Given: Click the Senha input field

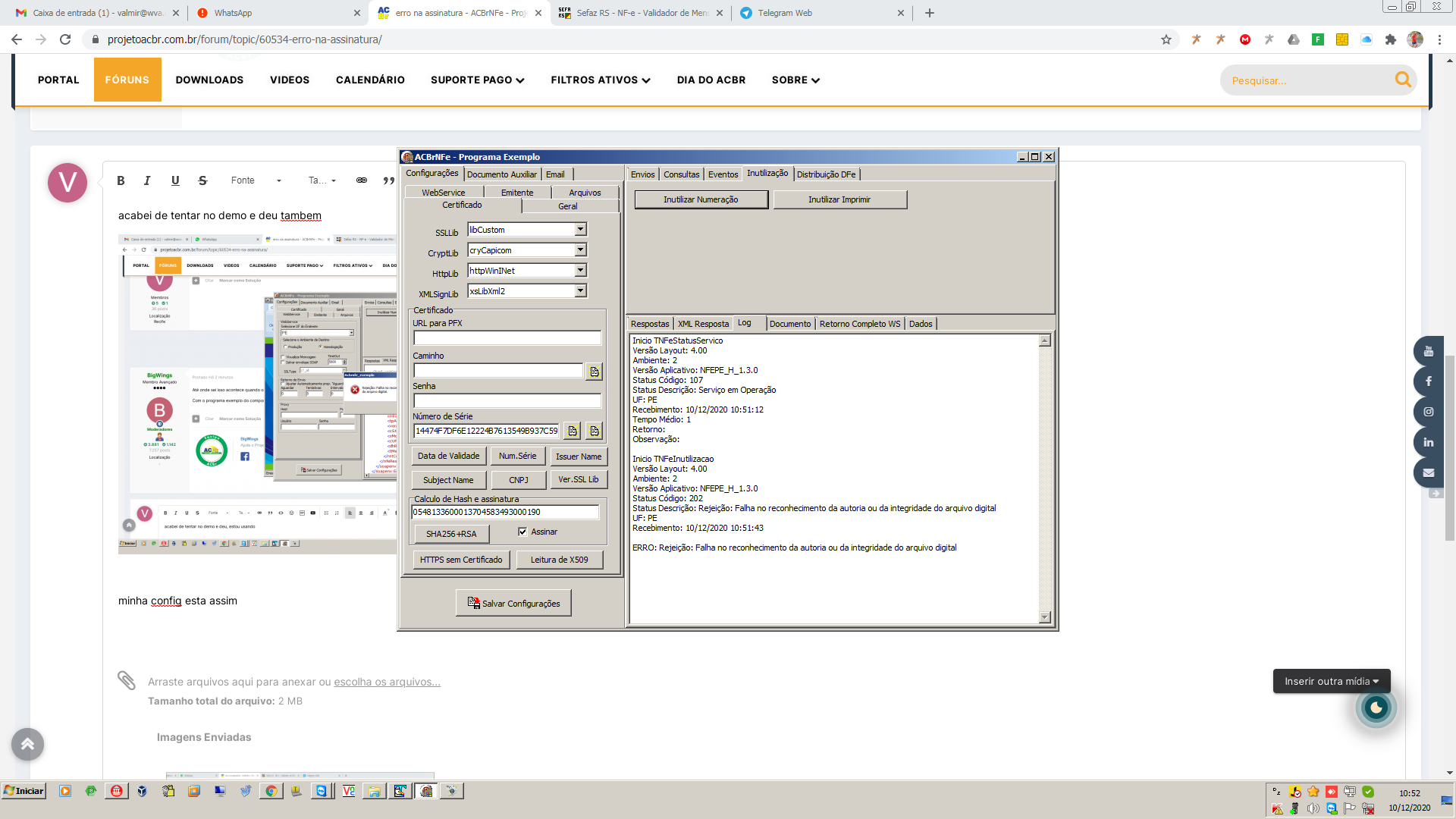Looking at the screenshot, I should coord(507,401).
